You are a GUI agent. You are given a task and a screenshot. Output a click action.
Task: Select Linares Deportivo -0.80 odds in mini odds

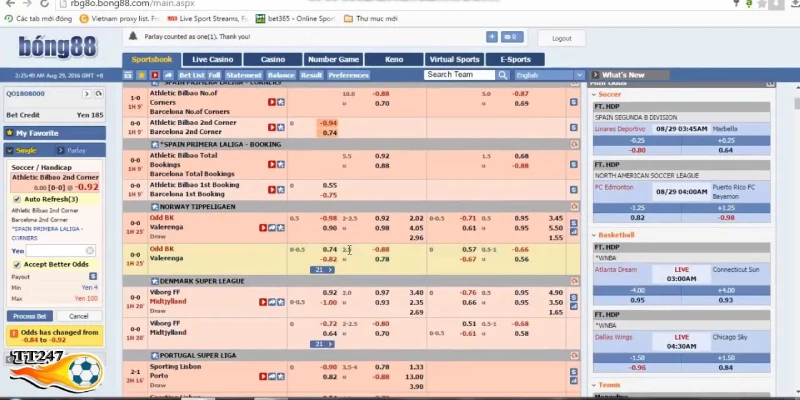coord(637,151)
